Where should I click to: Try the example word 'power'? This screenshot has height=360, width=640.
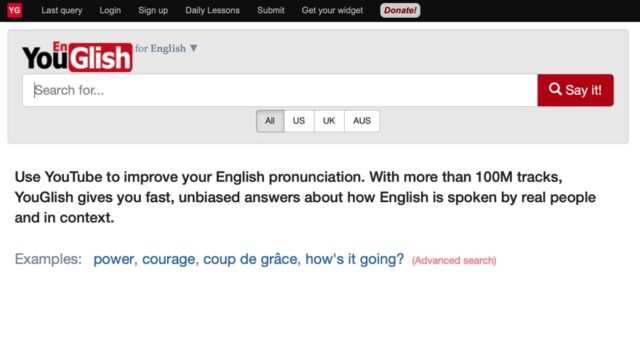pos(113,259)
